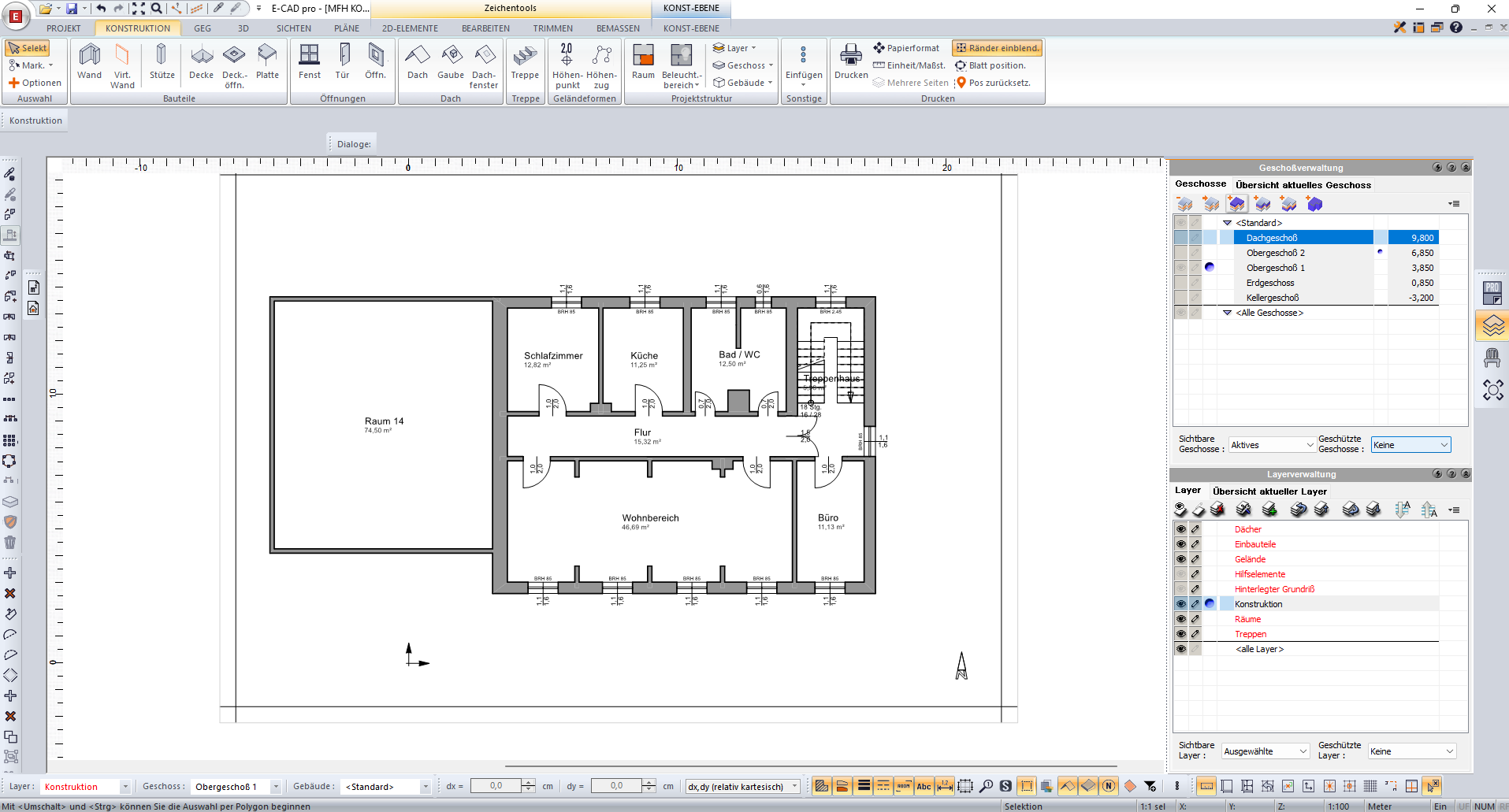Activate the Dach roof tool
Viewport: 1509px width, 812px height.
(x=417, y=62)
